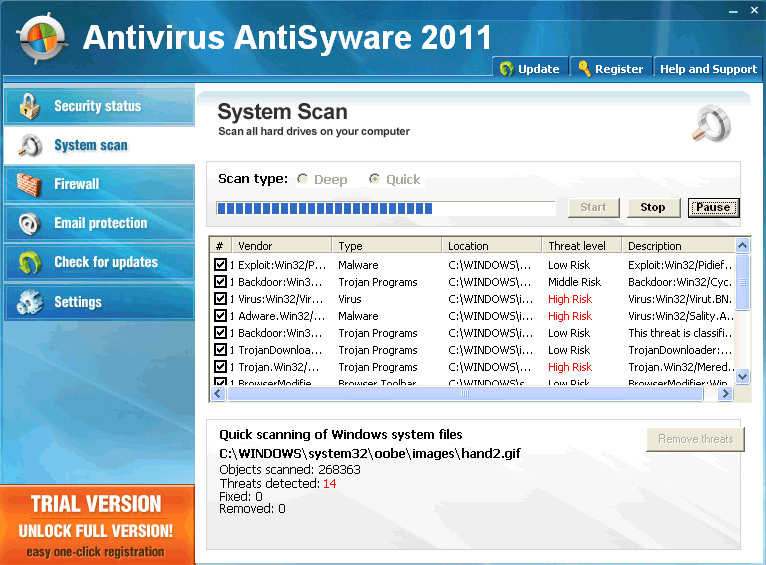
Task: Select the Quick scan type radio button
Action: click(x=375, y=179)
